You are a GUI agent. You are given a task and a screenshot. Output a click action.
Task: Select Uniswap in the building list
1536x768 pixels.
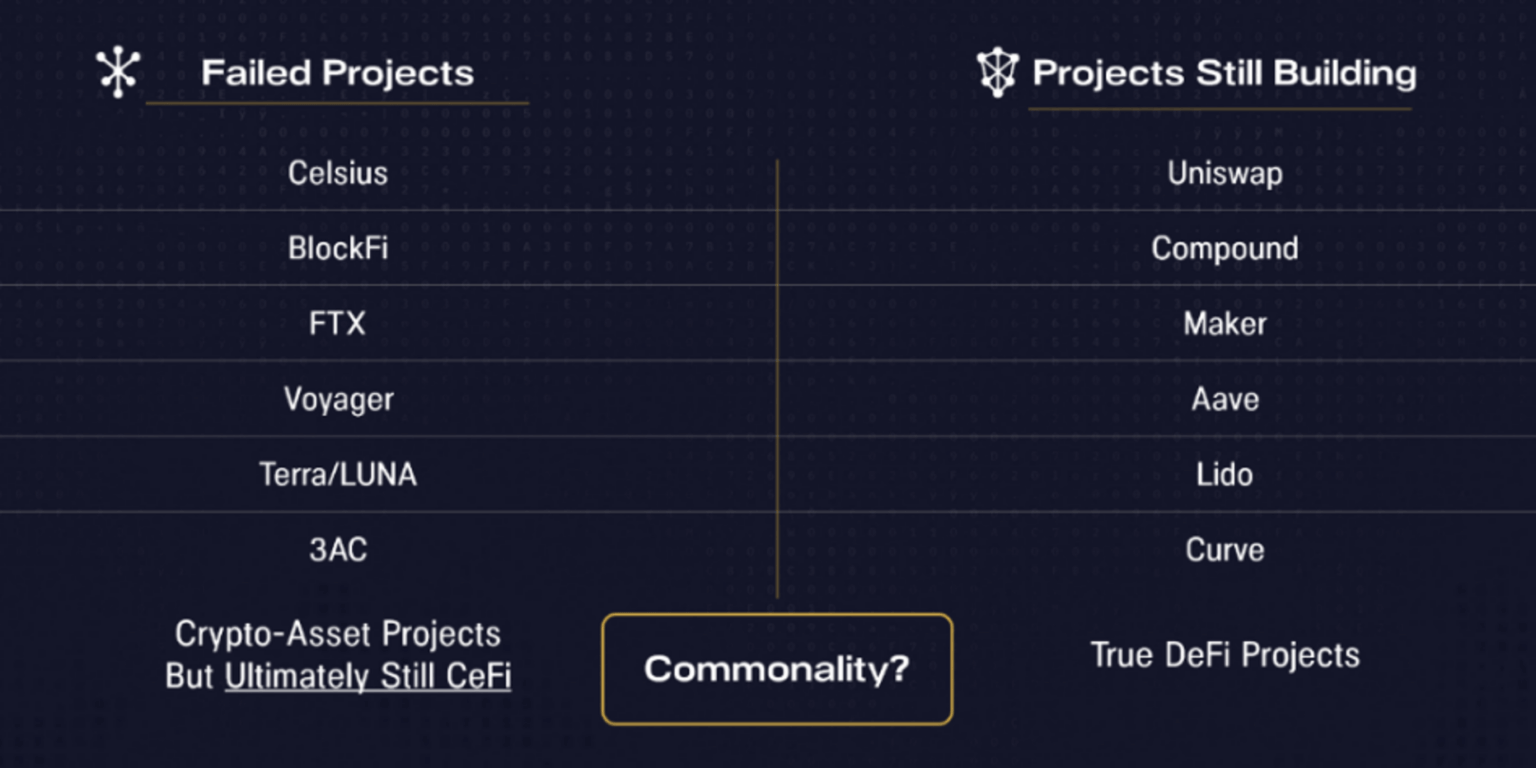coord(1225,173)
